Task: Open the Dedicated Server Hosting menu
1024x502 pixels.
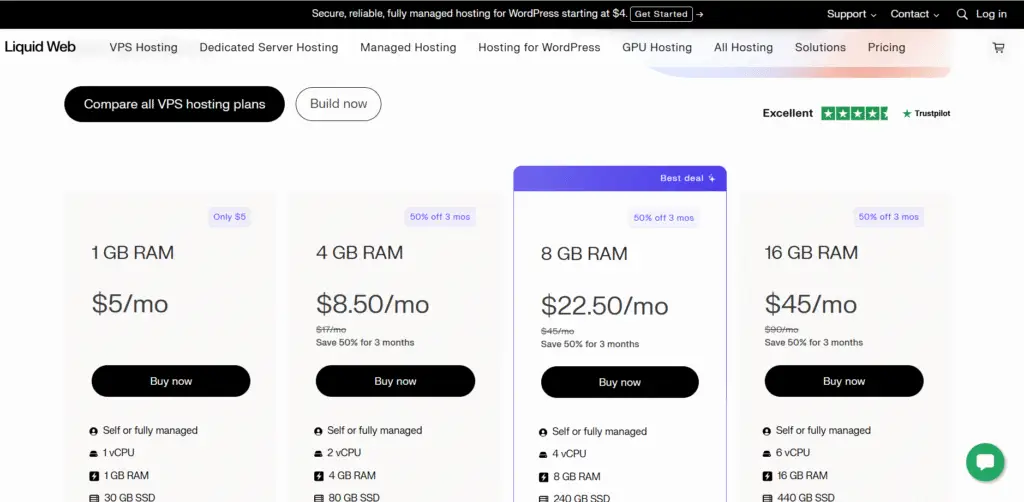Action: [268, 47]
